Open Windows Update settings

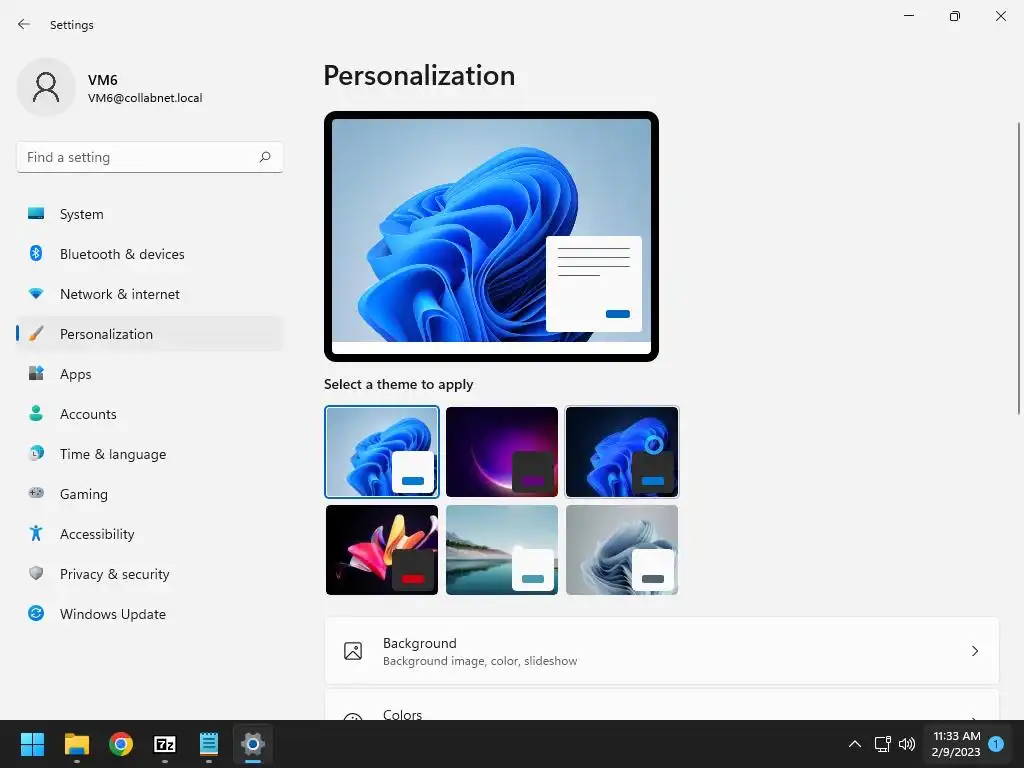pyautogui.click(x=150, y=613)
